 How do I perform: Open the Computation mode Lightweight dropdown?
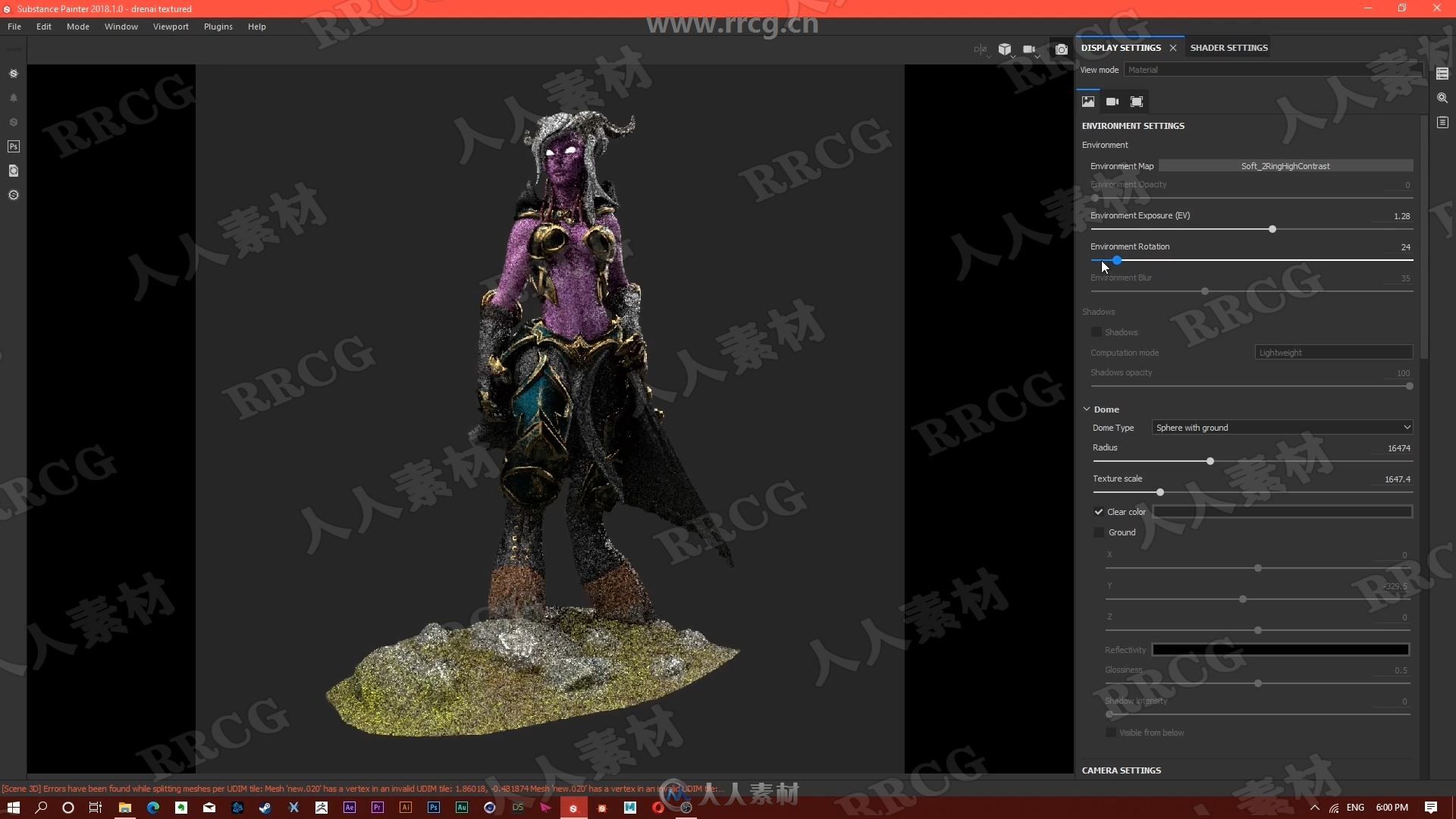coord(1334,353)
